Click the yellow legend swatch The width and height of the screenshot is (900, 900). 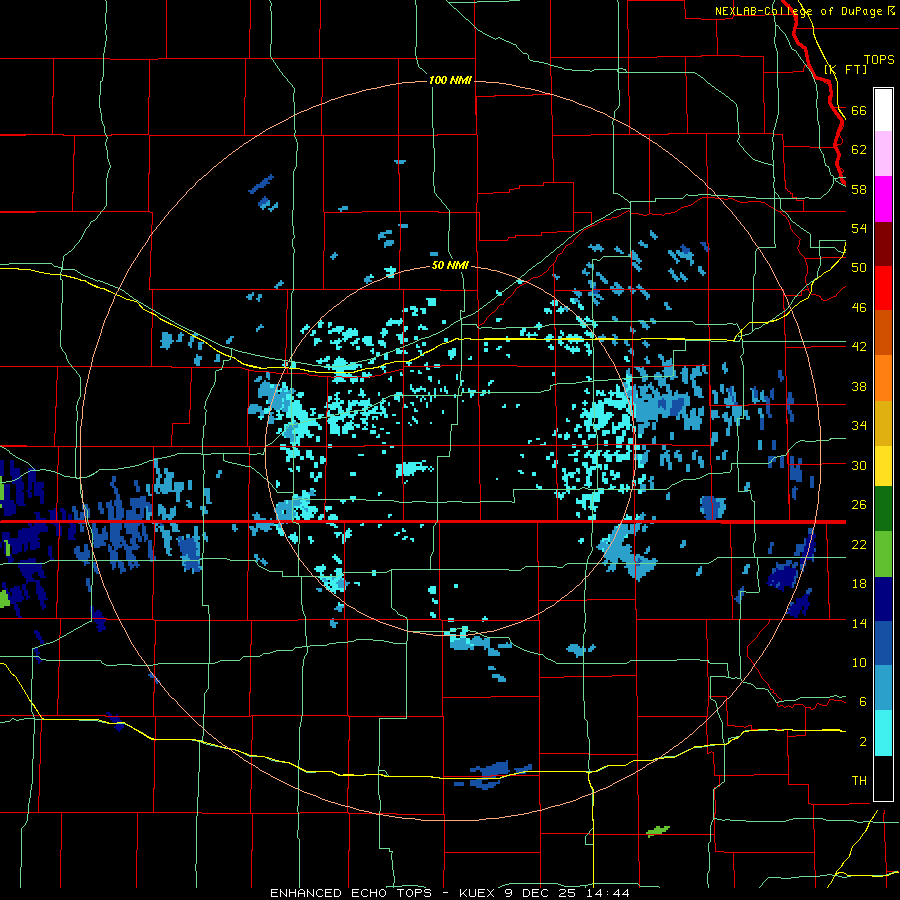[883, 466]
